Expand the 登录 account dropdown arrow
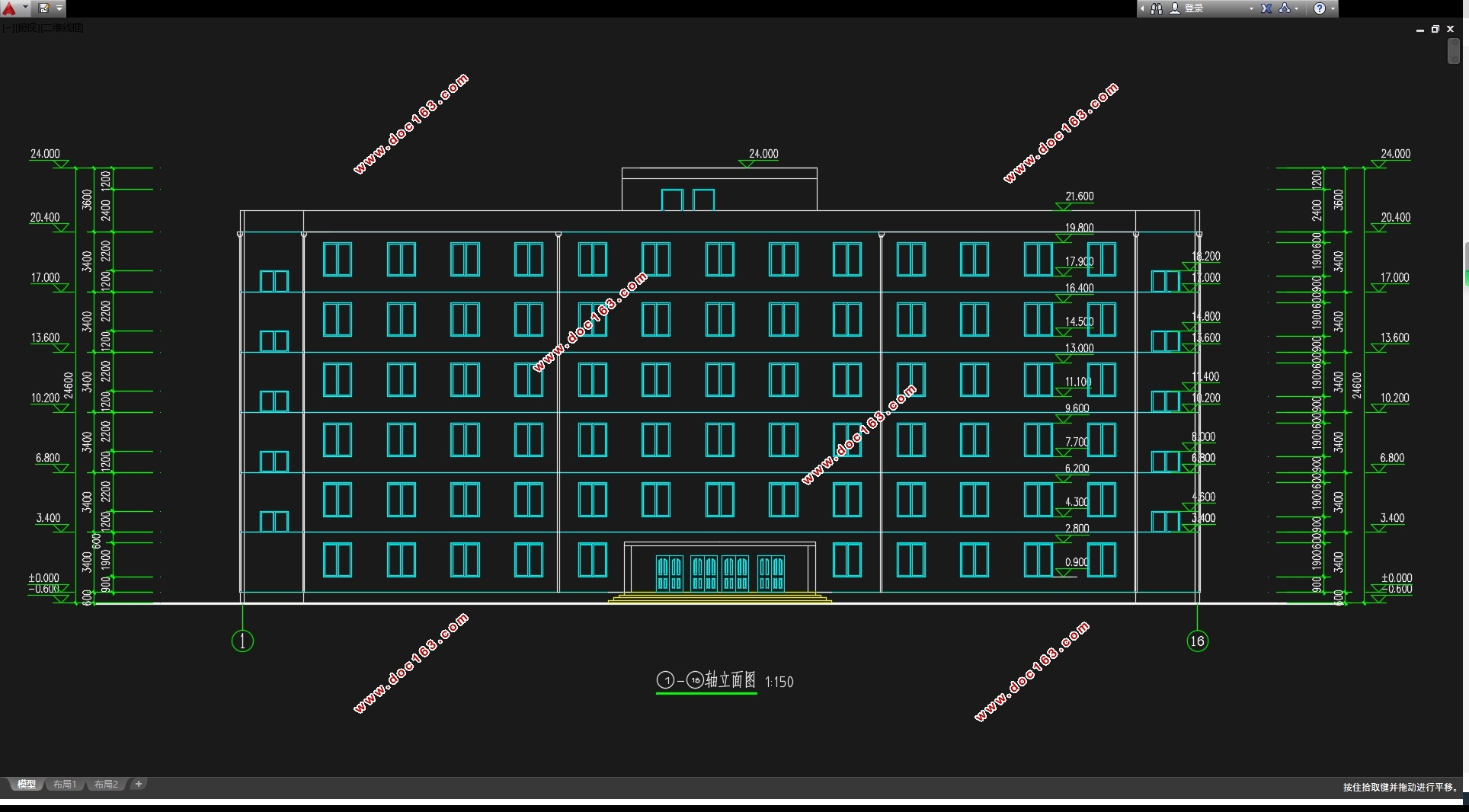Image resolution: width=1469 pixels, height=812 pixels. 1251,8
